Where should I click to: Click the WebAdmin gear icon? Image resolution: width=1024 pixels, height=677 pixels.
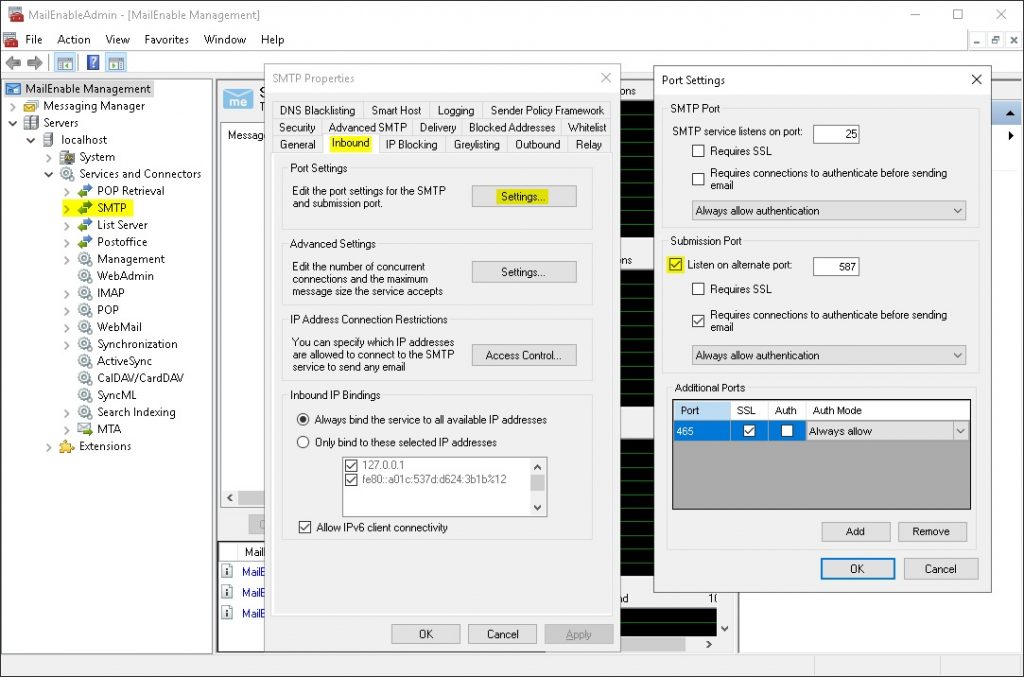(85, 276)
